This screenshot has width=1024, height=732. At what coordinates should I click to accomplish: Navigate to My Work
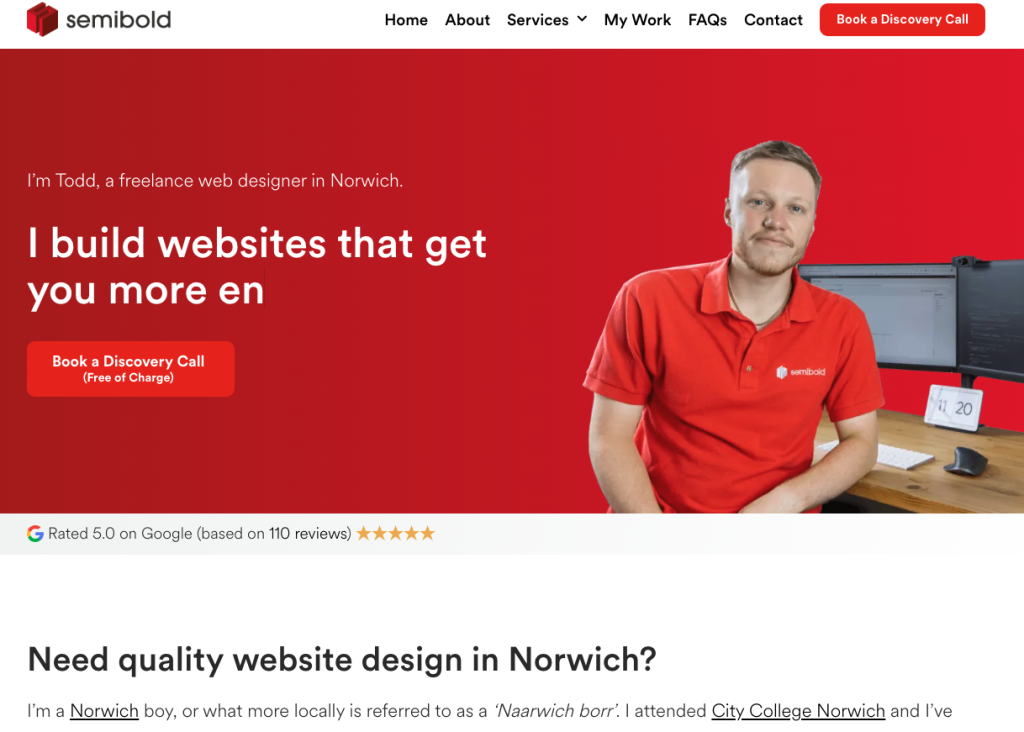[x=637, y=20]
